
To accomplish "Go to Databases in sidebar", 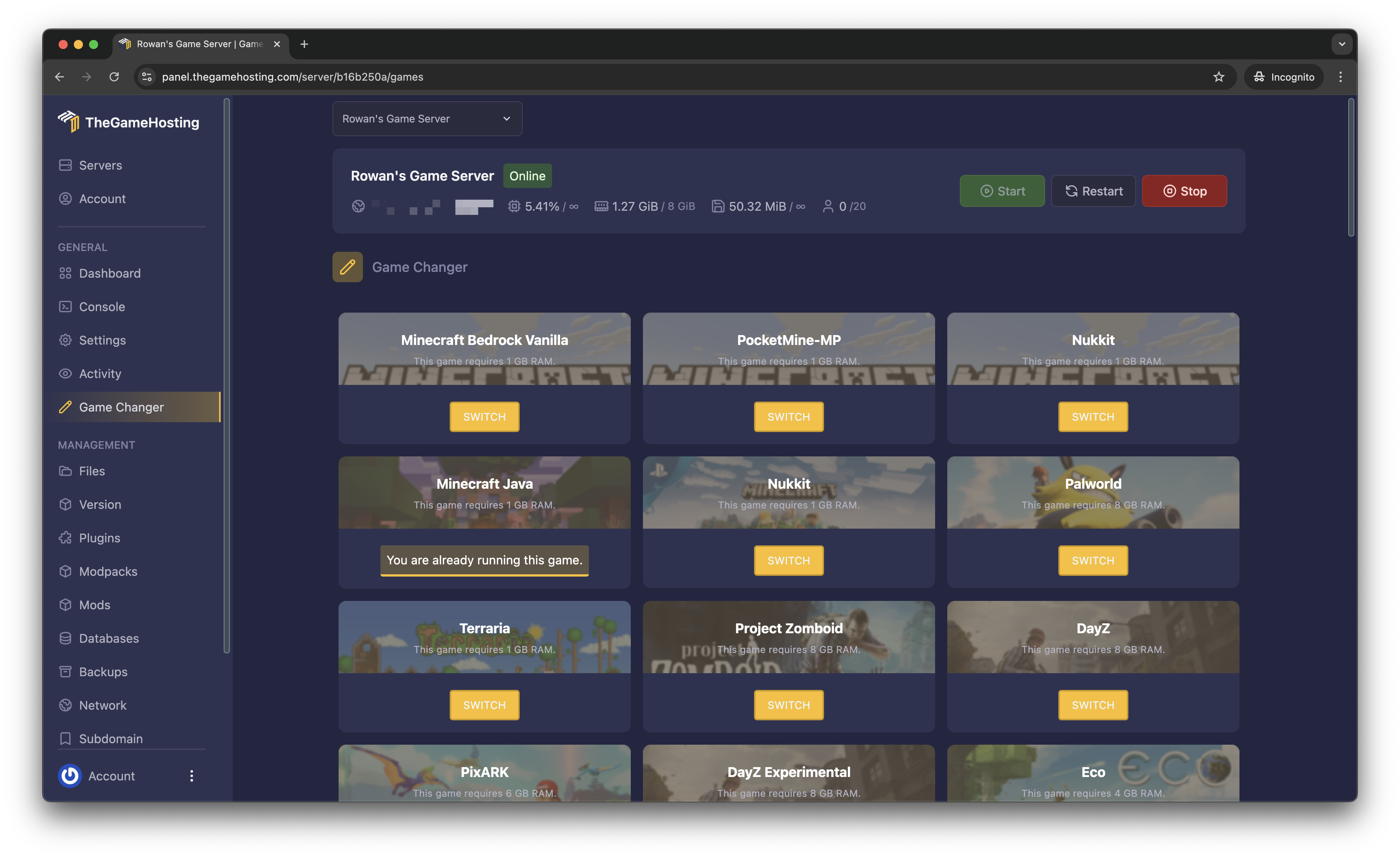I will tap(108, 638).
